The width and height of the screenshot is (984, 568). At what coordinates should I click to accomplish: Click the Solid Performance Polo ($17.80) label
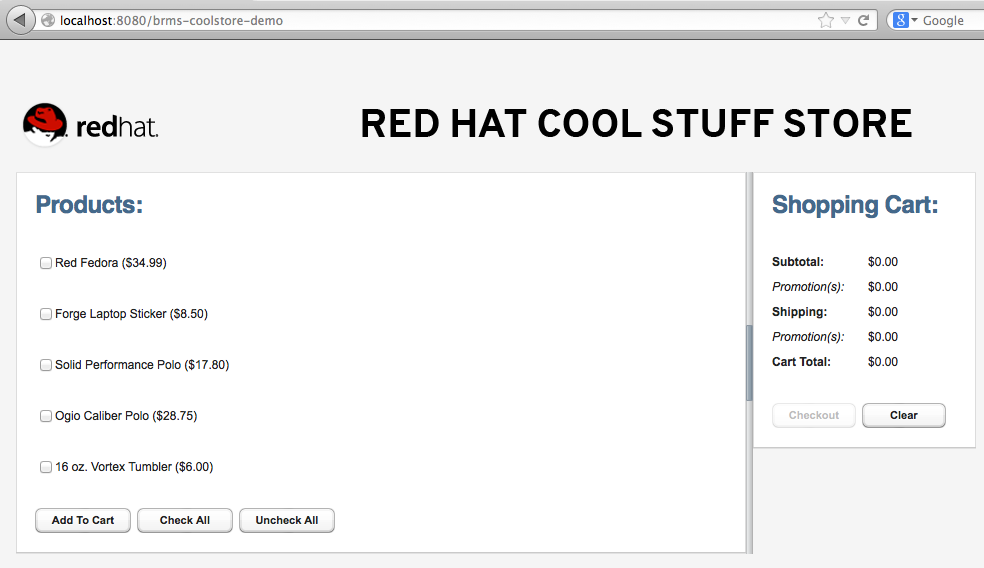(142, 365)
